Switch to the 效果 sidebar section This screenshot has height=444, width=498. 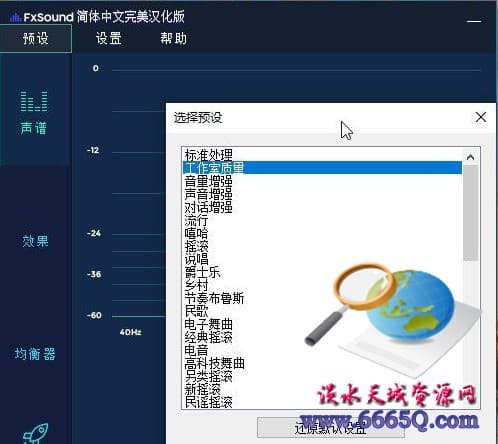[35, 241]
